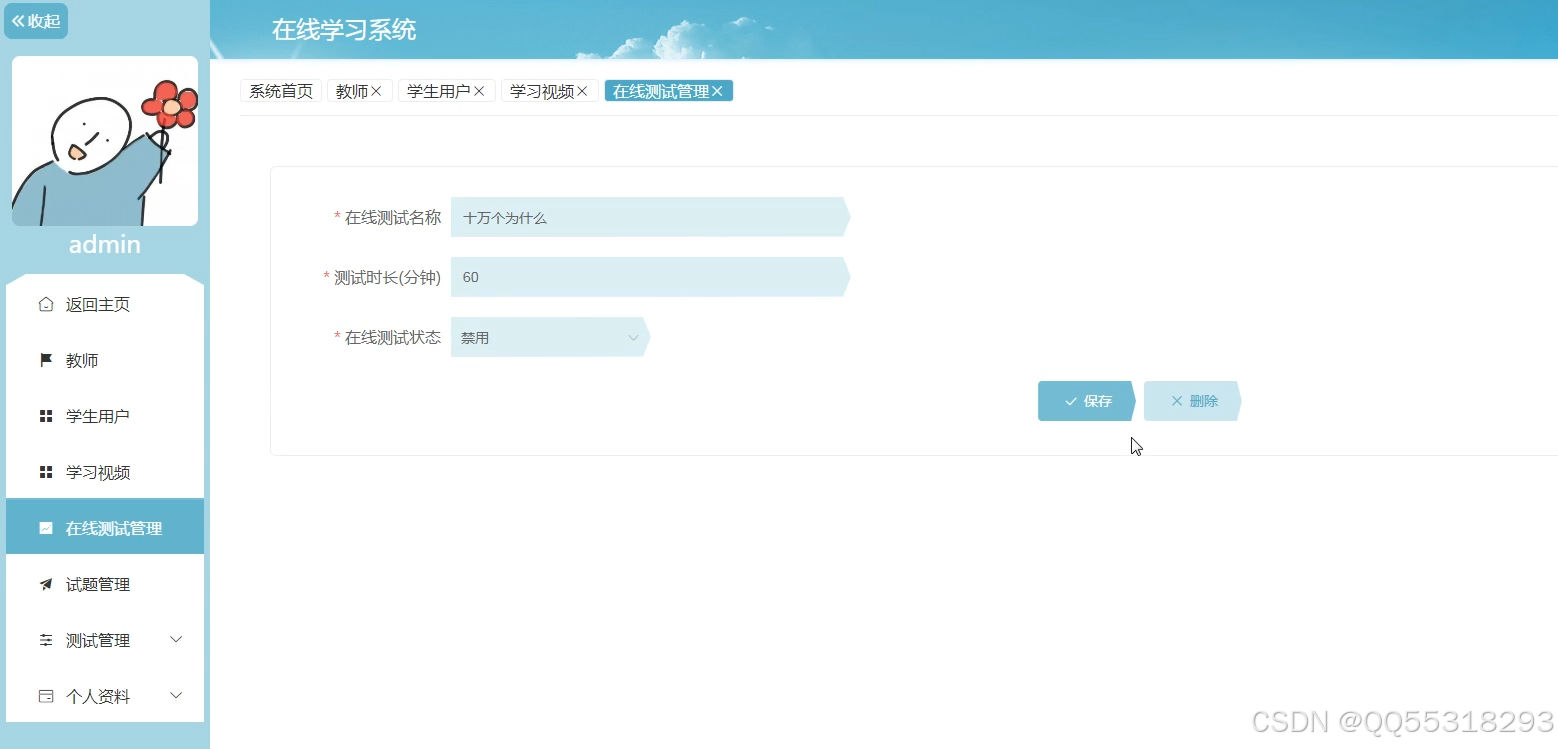Click the home icon beside 返回主页
Image resolution: width=1558 pixels, height=749 pixels.
(x=45, y=304)
